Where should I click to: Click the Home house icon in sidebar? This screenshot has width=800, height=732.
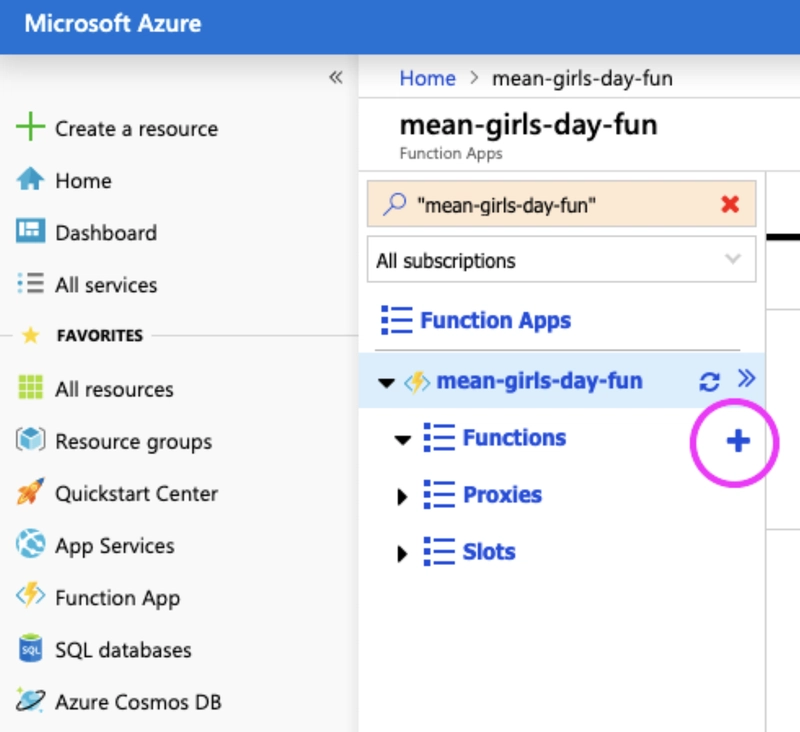(x=30, y=179)
